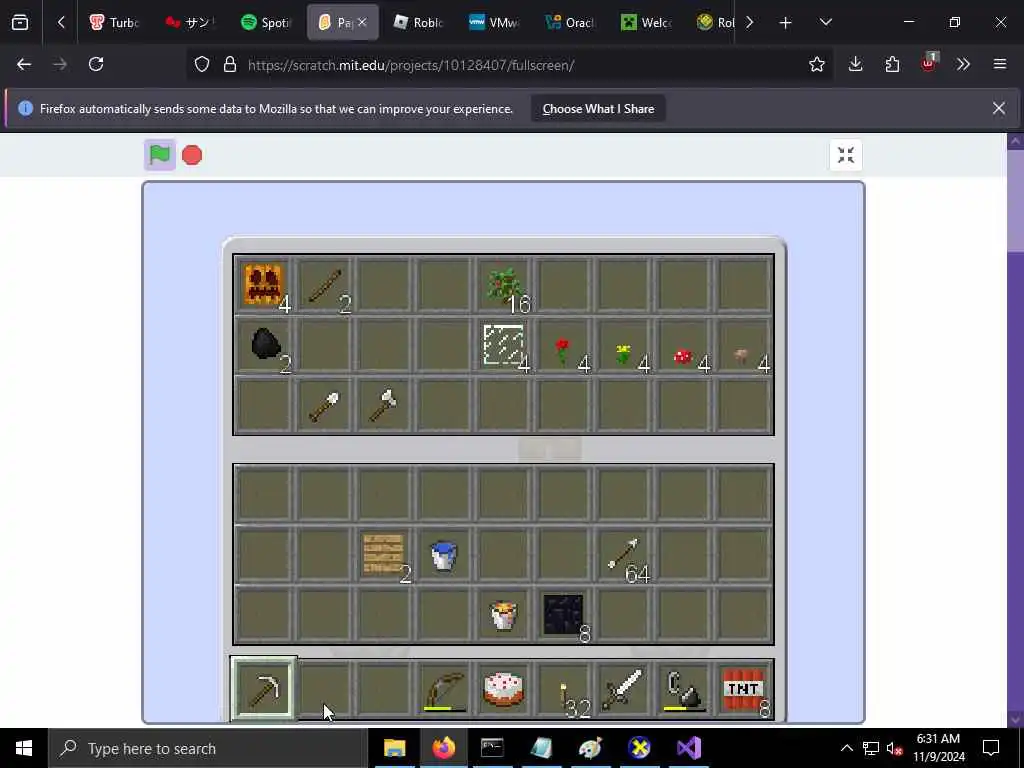
Task: Select the pickaxe in the hotbar
Action: click(263, 689)
